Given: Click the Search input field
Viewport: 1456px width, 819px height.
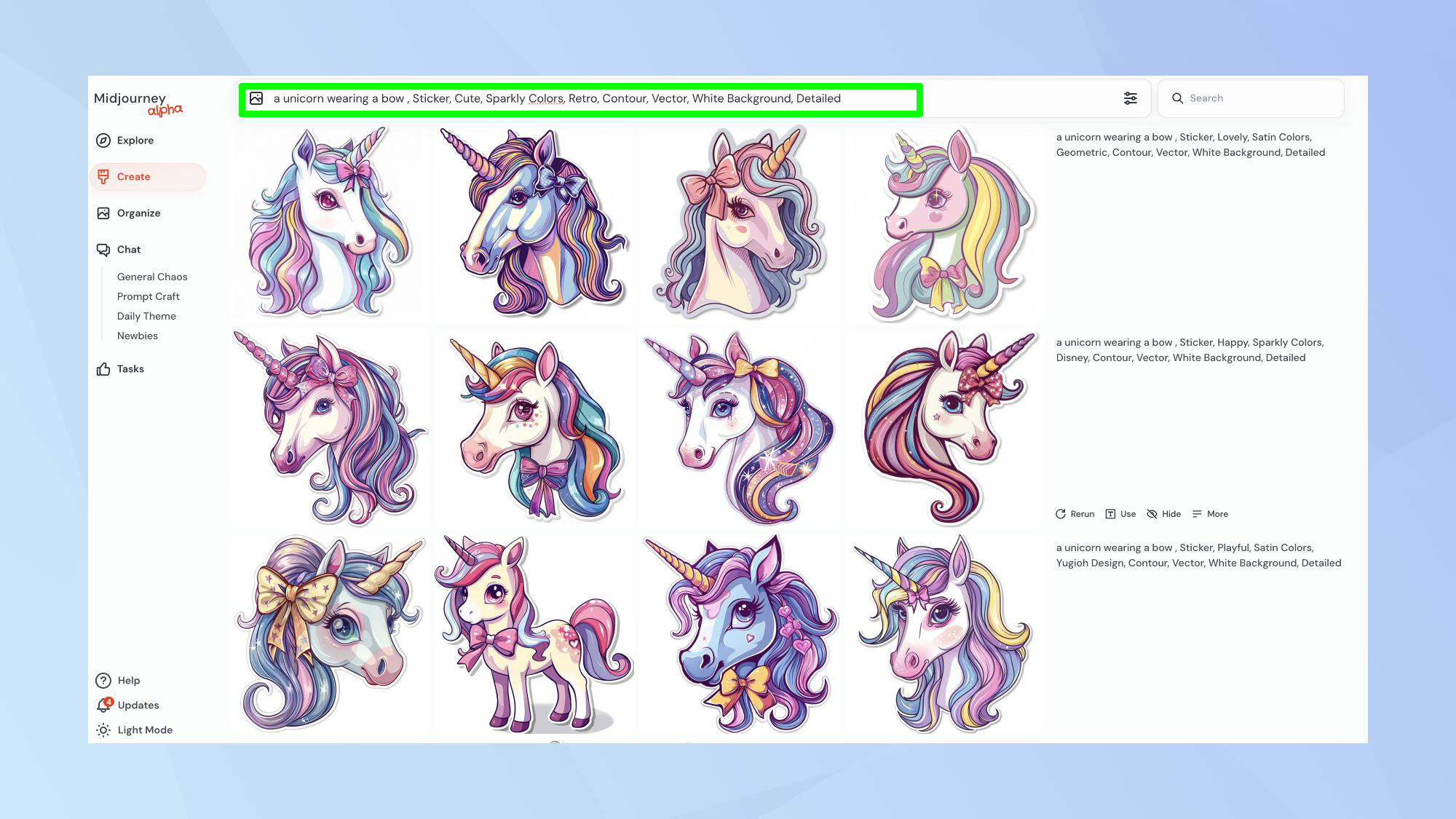Looking at the screenshot, I should pyautogui.click(x=1259, y=98).
